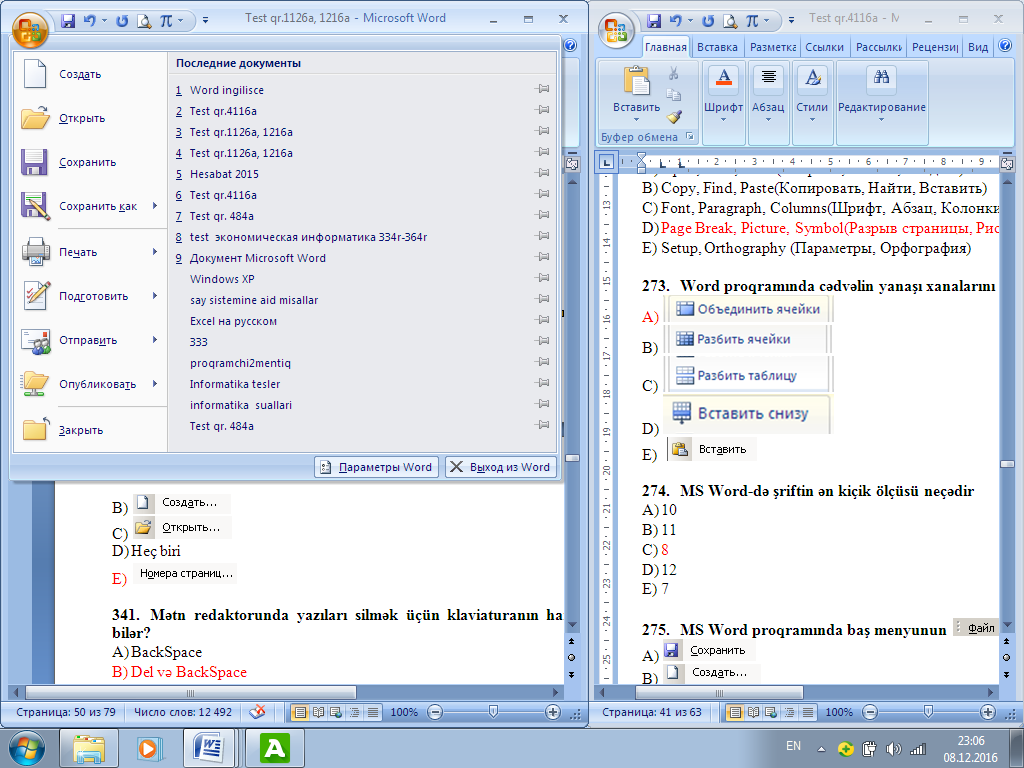The width and height of the screenshot is (1024, 768).
Task: Click the Undo icon in the left window's quick access toolbar
Action: (89, 21)
